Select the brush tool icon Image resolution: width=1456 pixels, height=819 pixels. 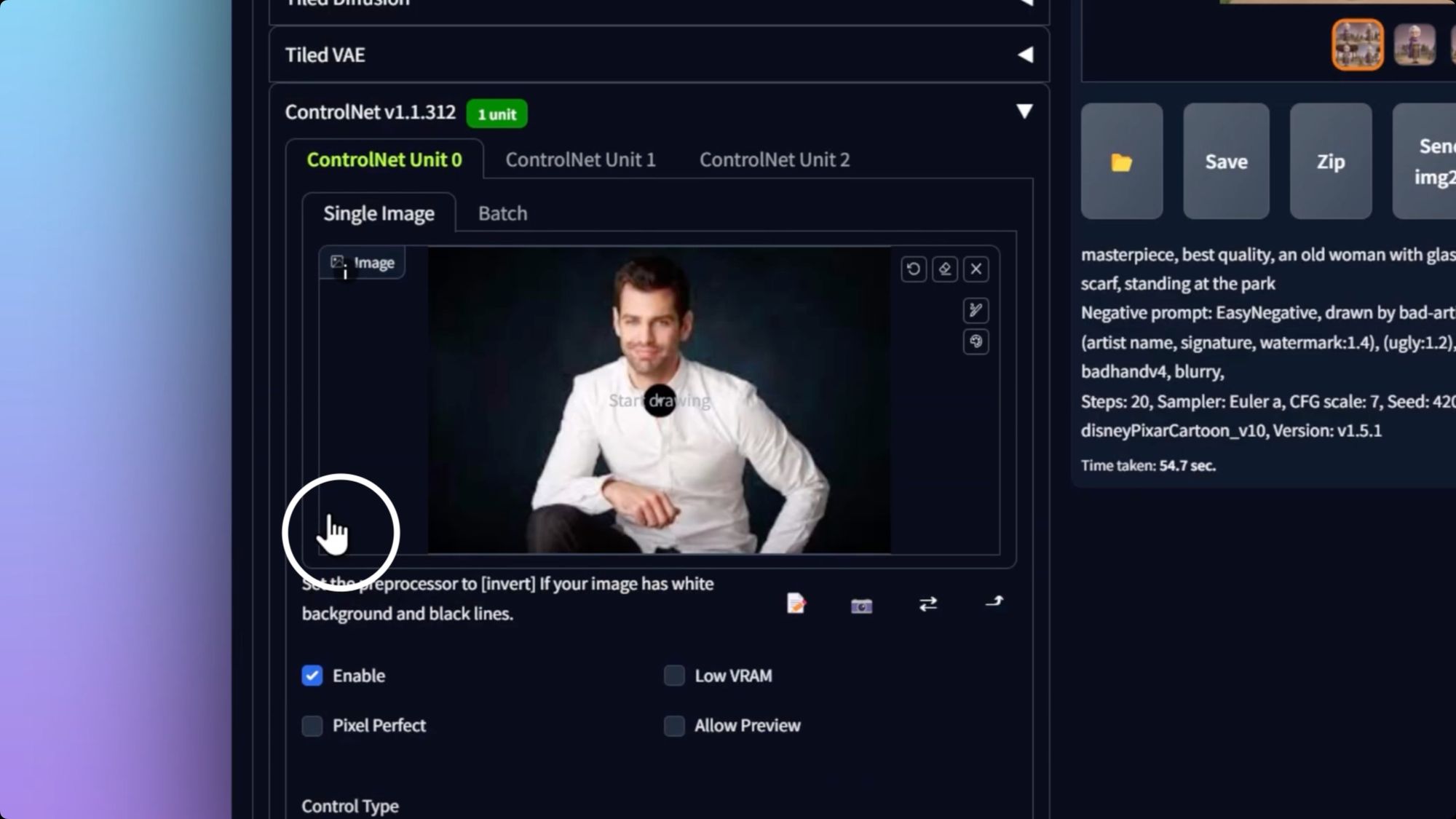(976, 311)
